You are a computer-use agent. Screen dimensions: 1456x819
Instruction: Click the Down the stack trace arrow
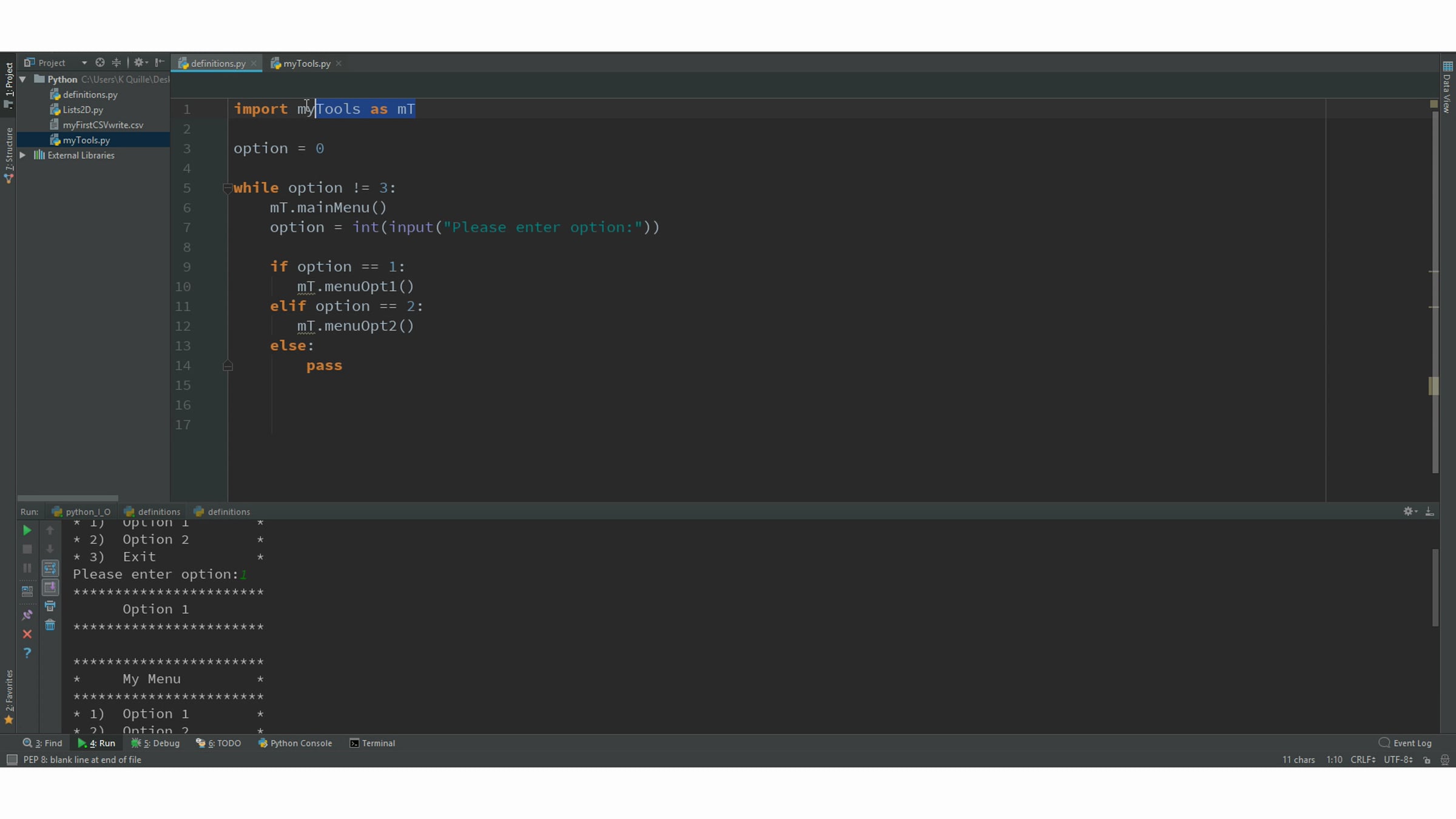(50, 549)
